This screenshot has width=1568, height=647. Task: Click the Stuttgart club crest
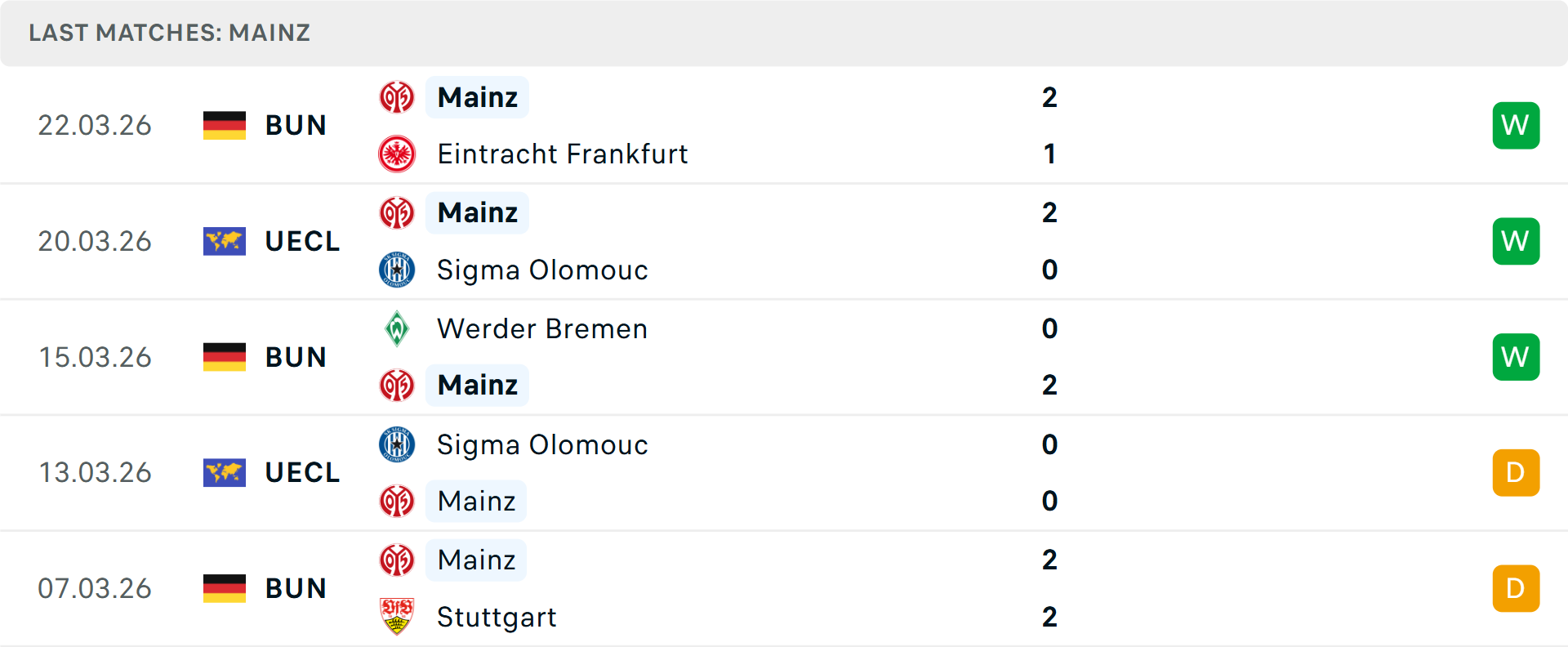pos(397,616)
